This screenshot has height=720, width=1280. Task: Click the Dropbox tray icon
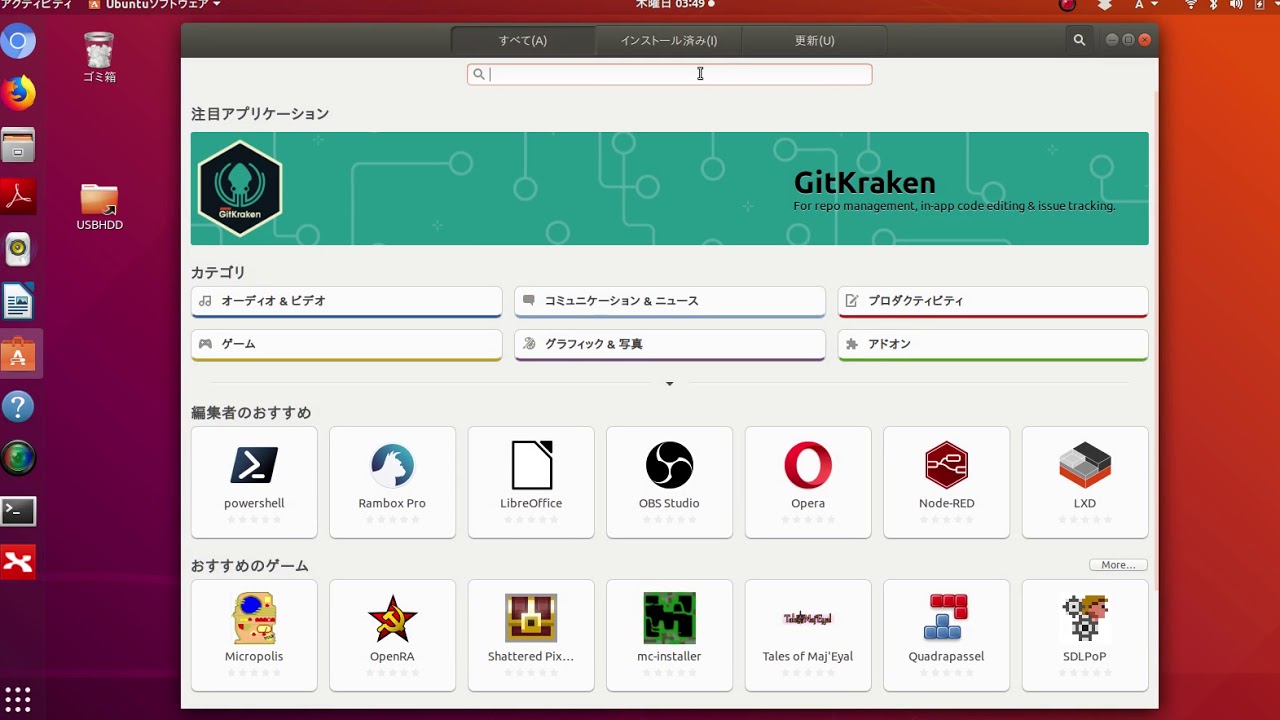1105,5
